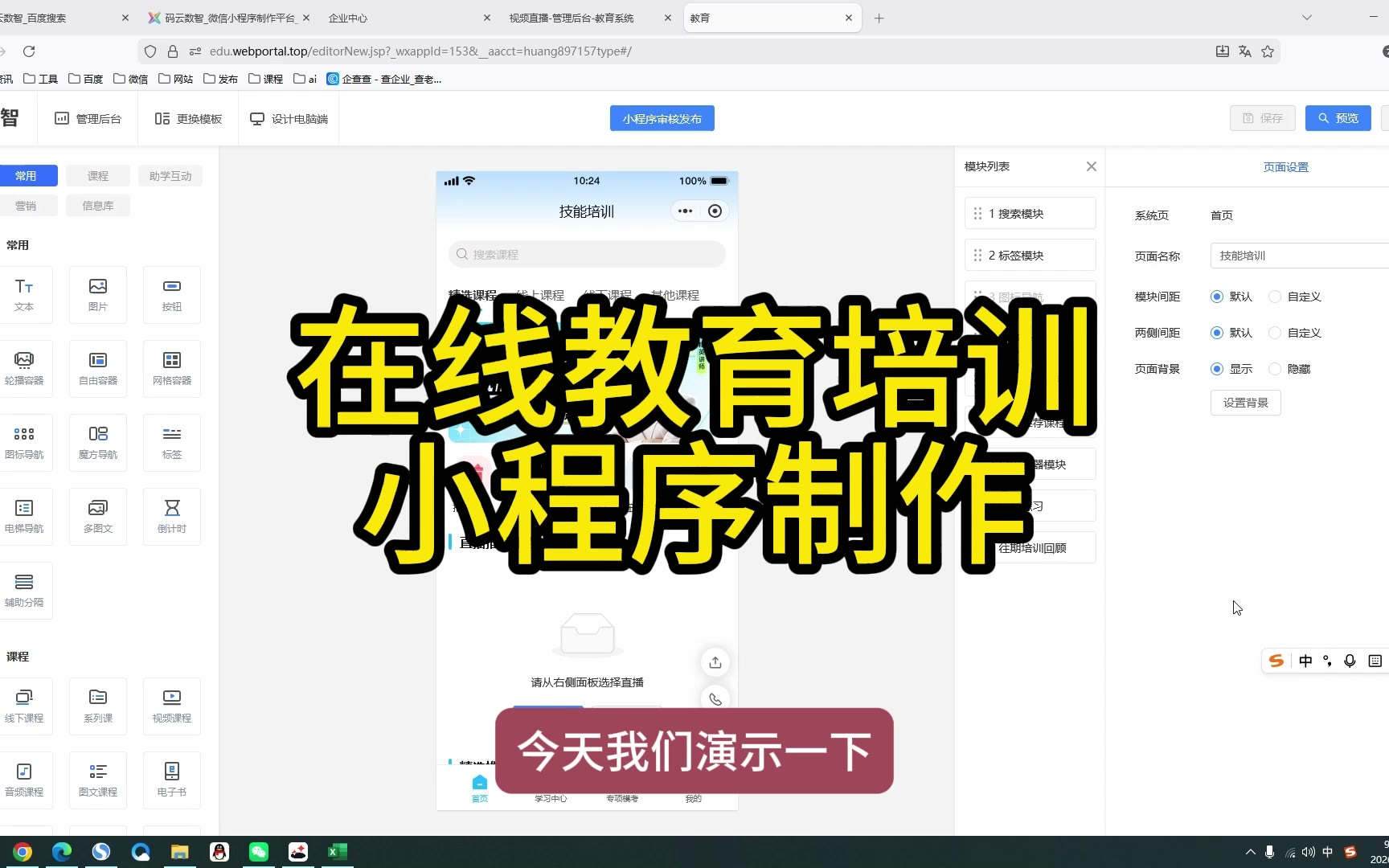
Task: Add the 视频课程 video course component
Action: pos(172,706)
